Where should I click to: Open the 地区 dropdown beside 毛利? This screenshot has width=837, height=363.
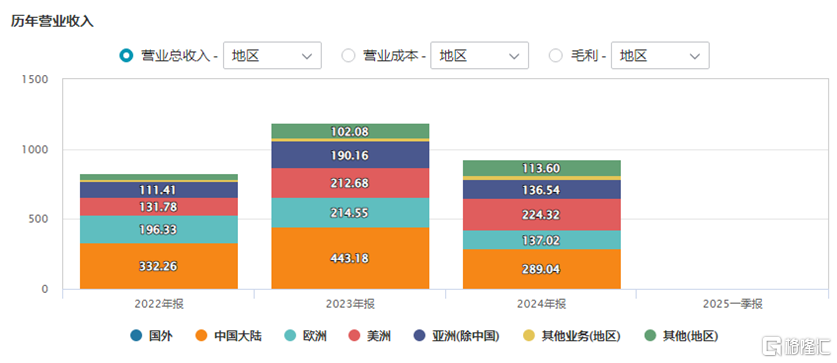coord(660,56)
